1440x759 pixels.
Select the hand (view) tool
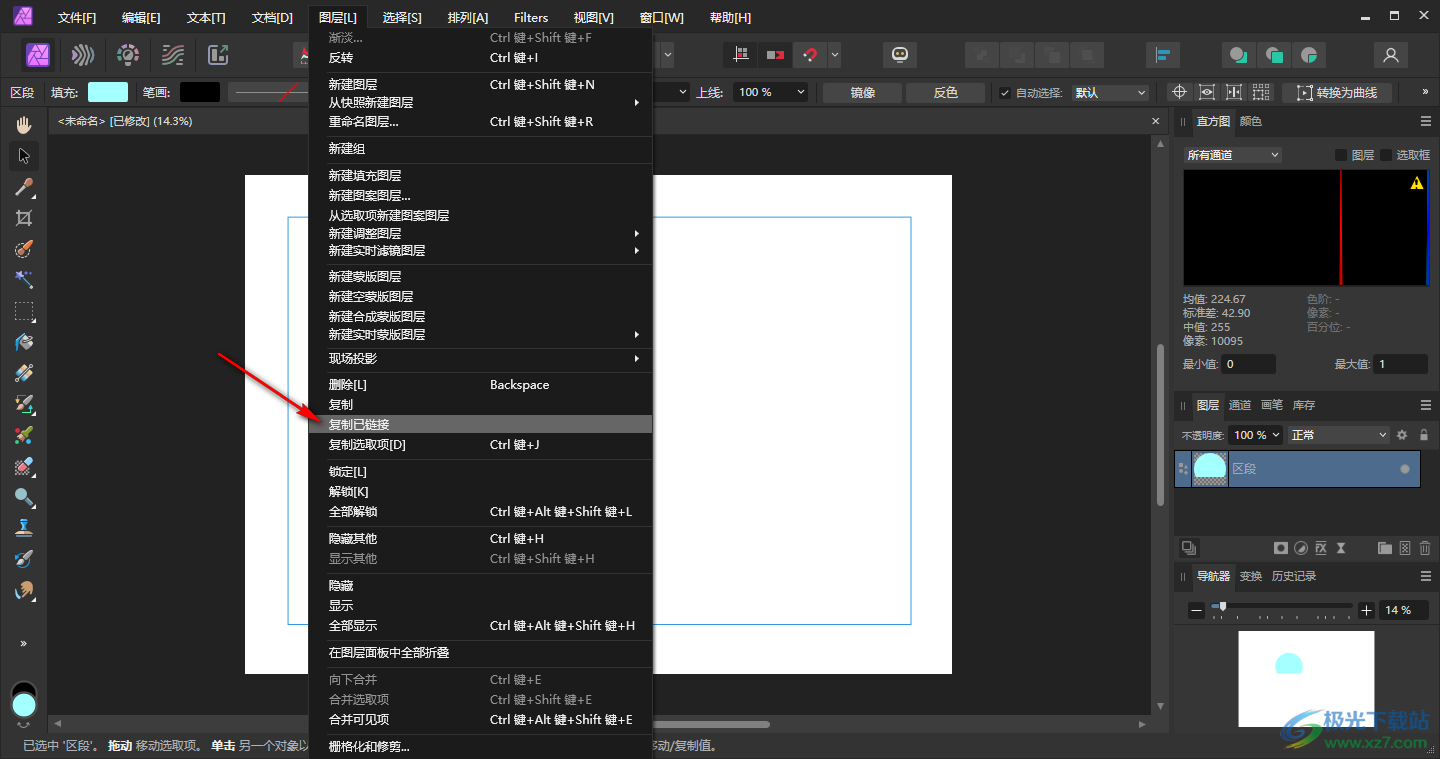[24, 125]
